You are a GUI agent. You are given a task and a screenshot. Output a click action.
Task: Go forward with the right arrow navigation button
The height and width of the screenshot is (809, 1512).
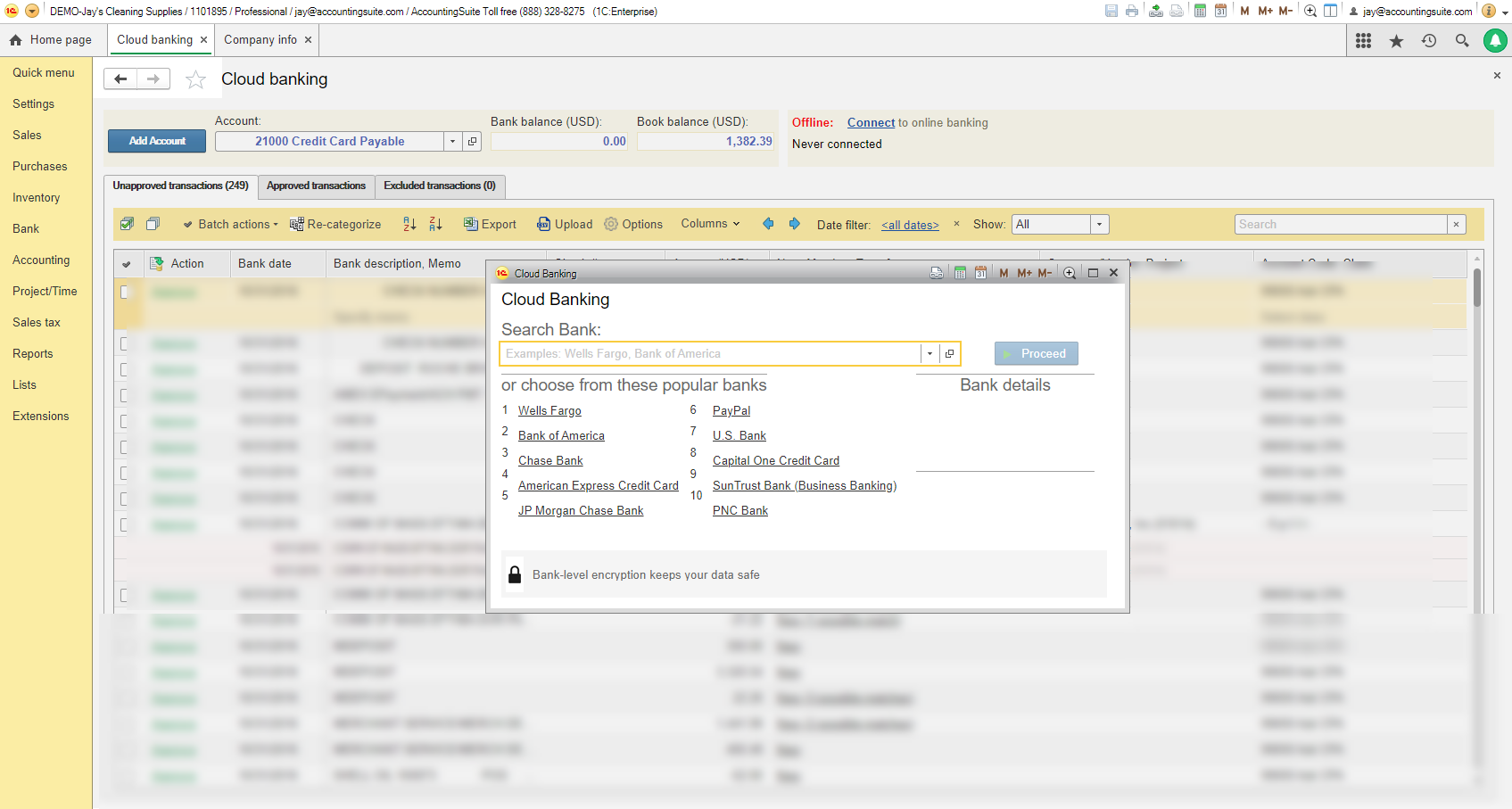(x=153, y=78)
